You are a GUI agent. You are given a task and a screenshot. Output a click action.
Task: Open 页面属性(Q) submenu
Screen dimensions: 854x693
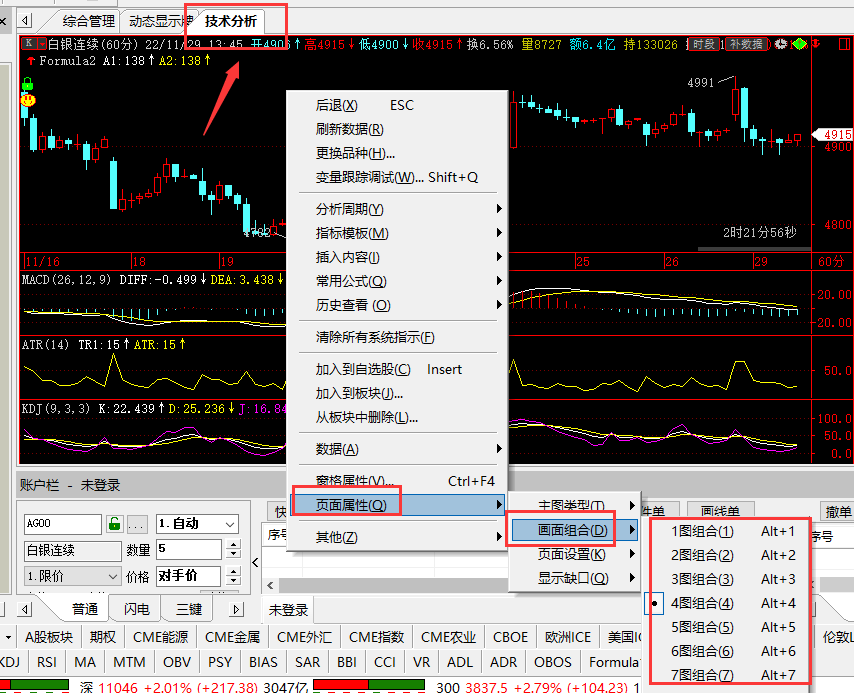point(398,505)
